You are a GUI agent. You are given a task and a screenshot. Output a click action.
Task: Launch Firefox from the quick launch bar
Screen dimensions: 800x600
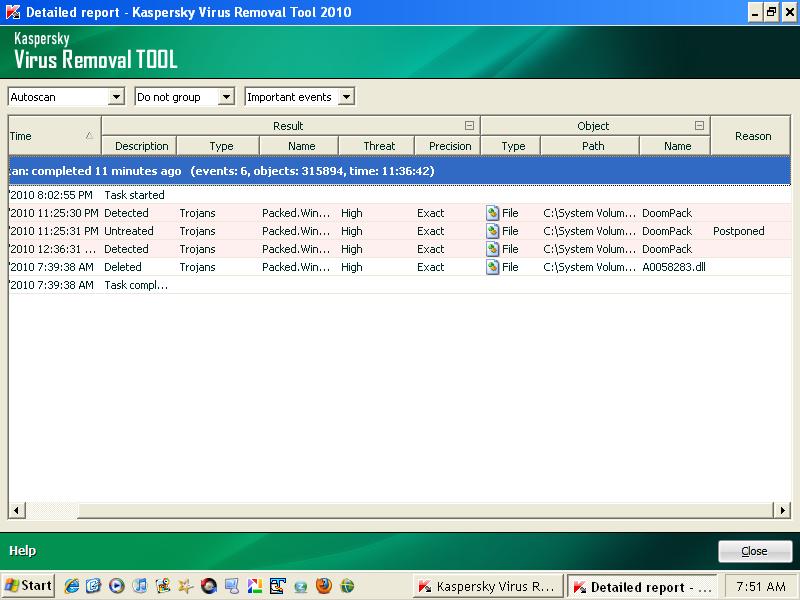coord(323,586)
